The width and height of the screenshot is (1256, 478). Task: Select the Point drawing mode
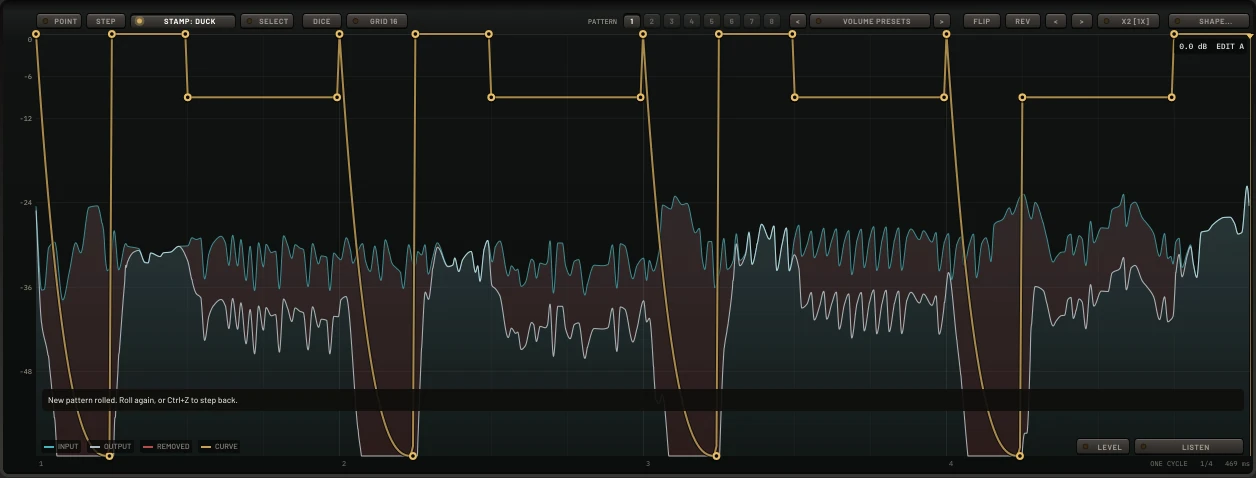pyautogui.click(x=59, y=21)
